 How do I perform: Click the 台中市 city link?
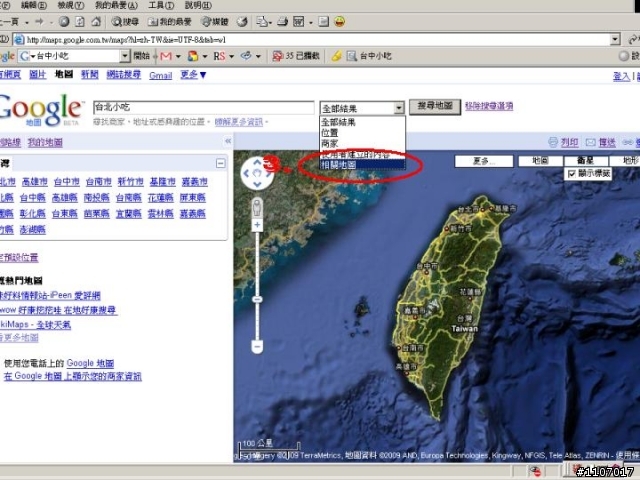point(67,182)
